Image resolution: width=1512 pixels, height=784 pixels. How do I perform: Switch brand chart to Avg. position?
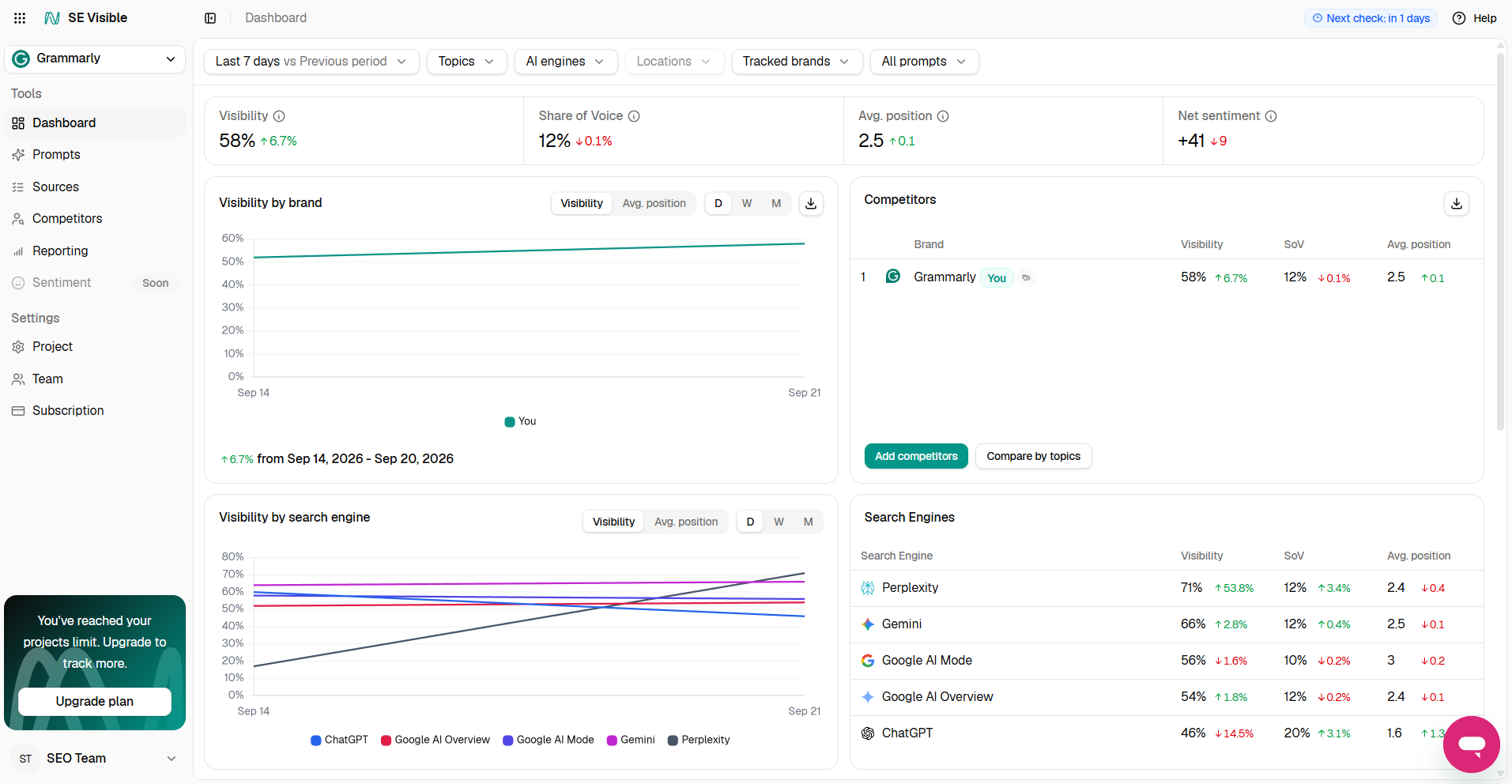654,203
